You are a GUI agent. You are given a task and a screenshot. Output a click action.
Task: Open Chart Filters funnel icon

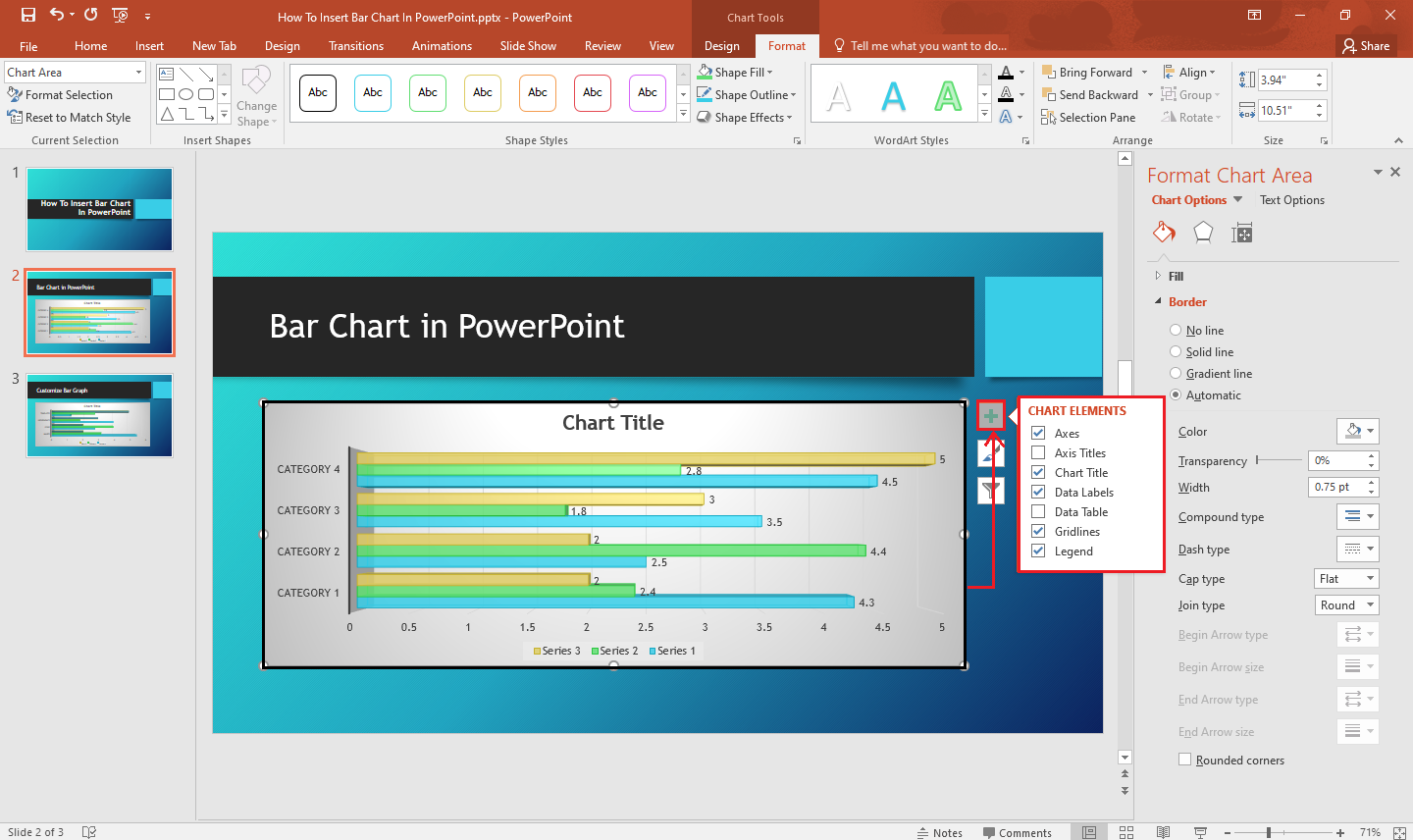point(990,490)
